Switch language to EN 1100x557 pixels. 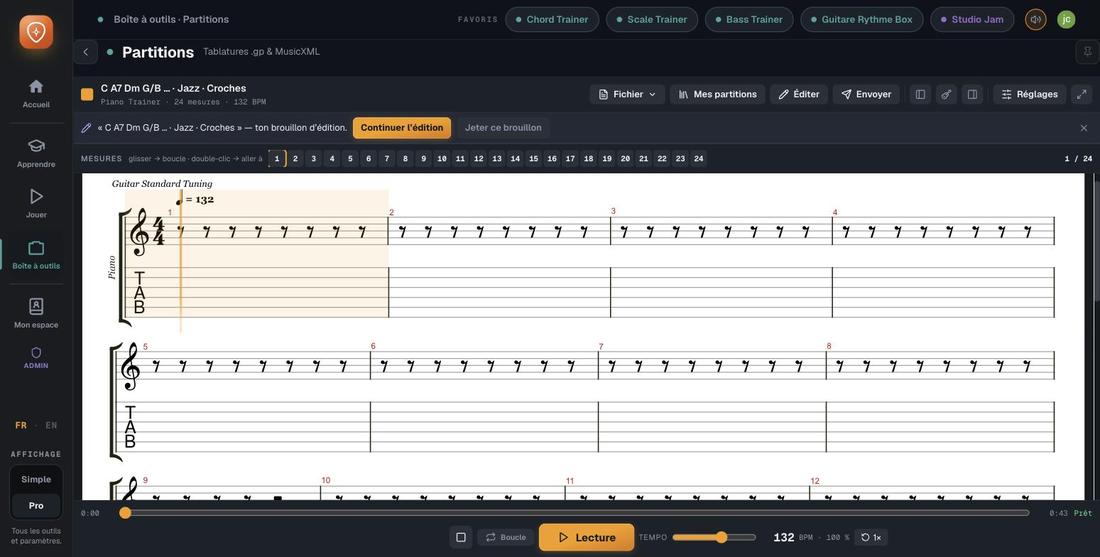[x=51, y=425]
